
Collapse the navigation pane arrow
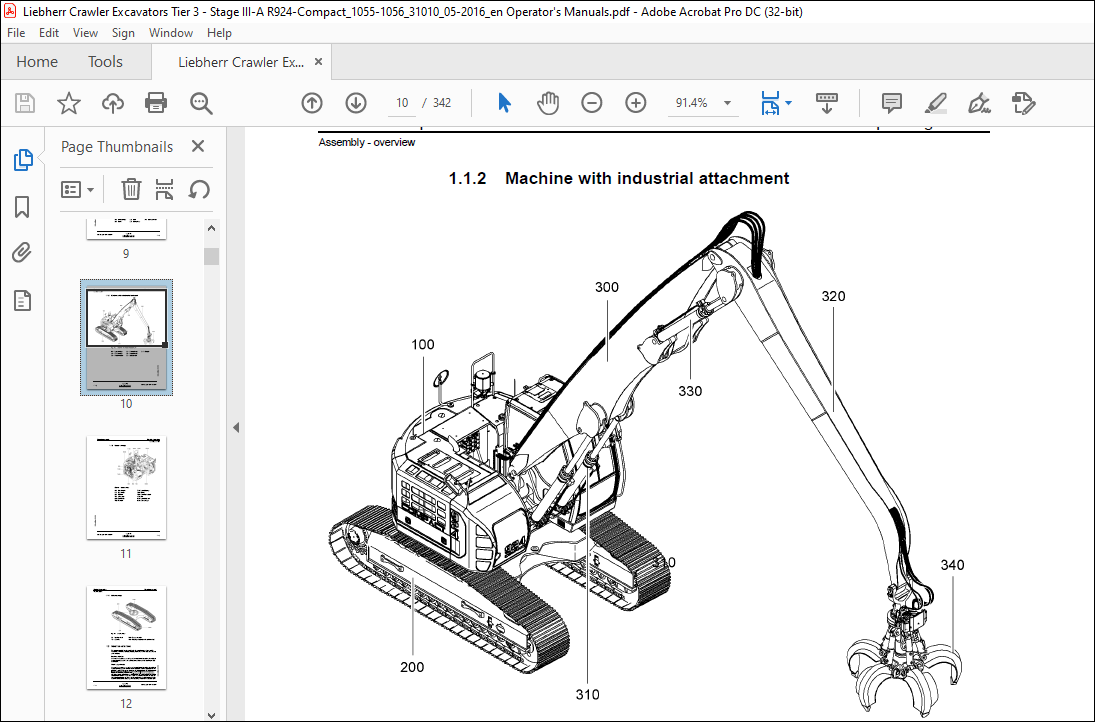[236, 427]
